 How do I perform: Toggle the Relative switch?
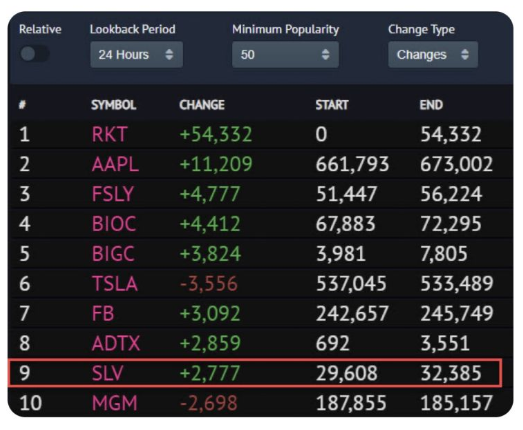pos(34,54)
